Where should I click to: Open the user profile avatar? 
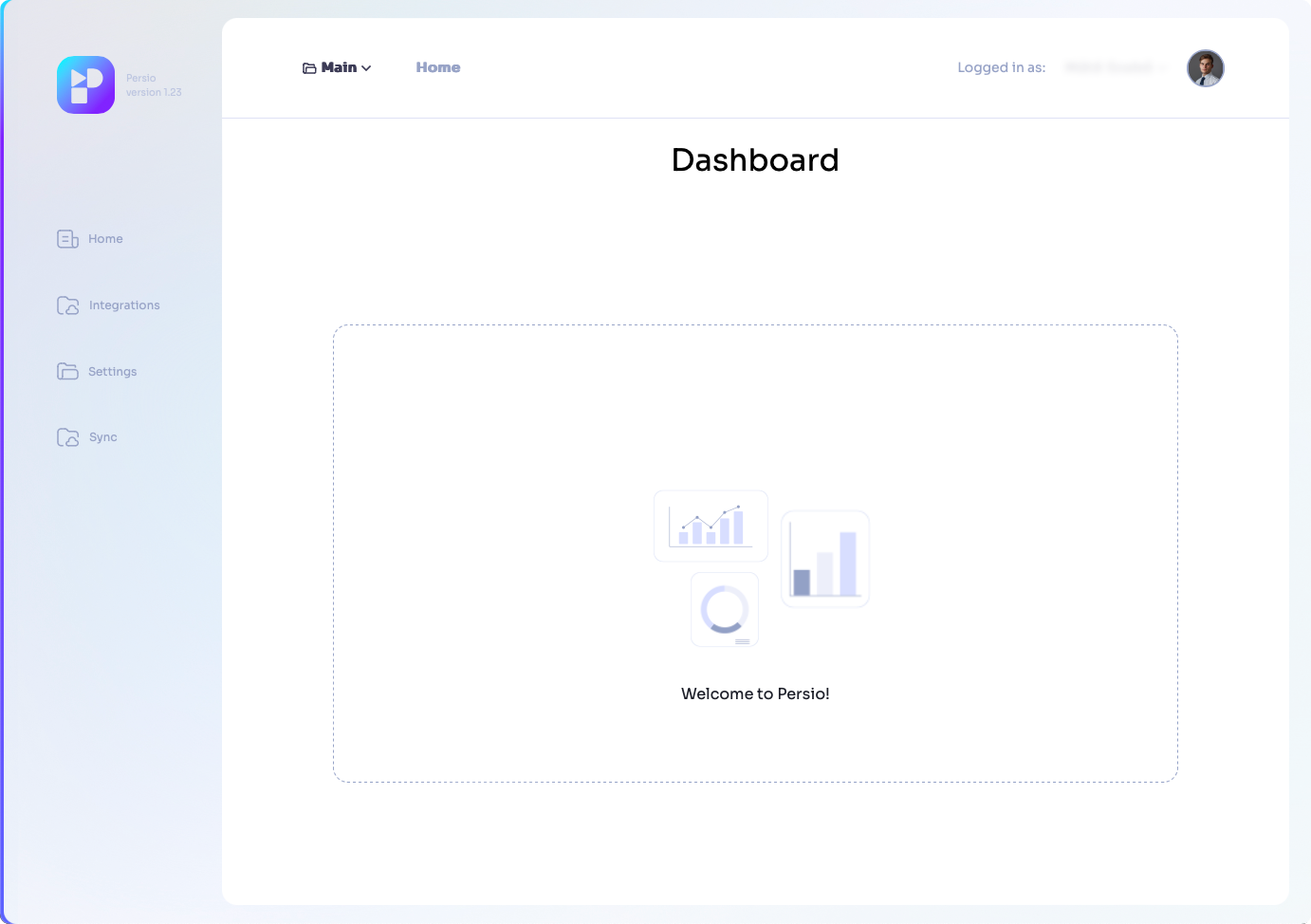tap(1205, 68)
